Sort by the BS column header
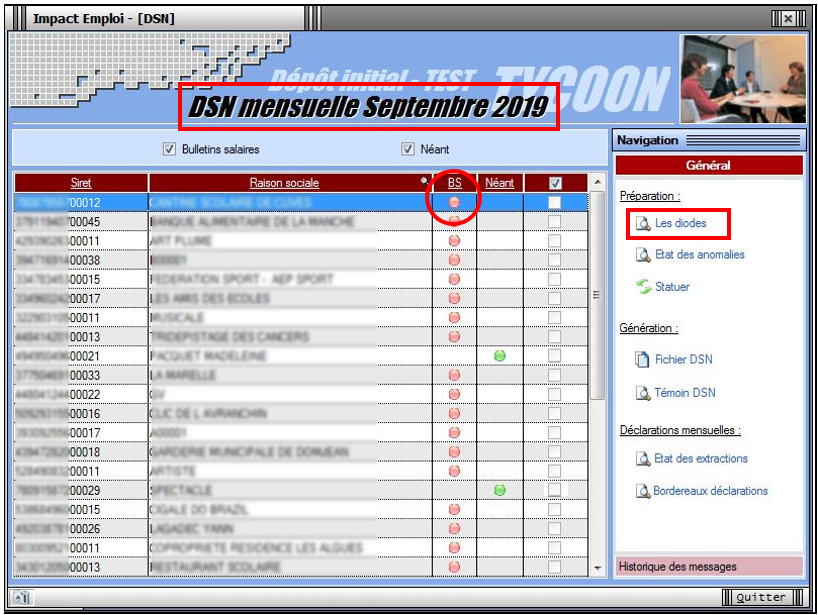This screenshot has height=615, width=818. click(x=454, y=183)
